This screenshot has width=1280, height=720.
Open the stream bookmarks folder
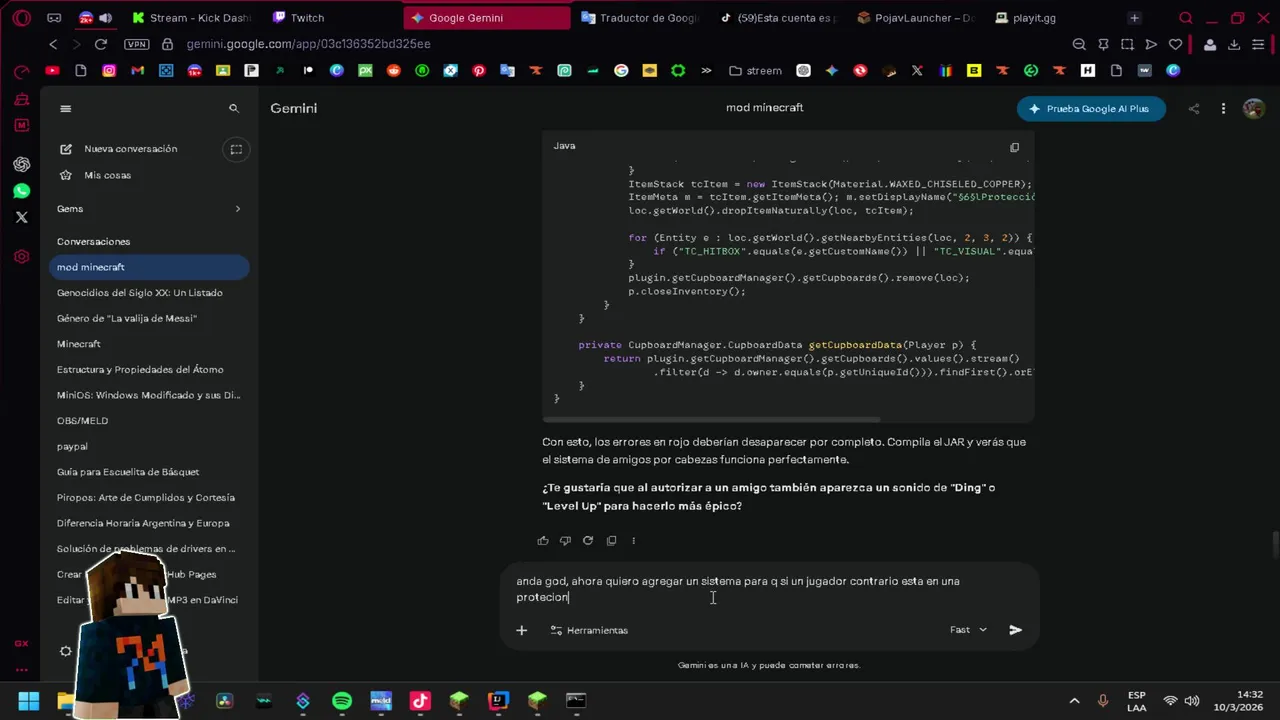click(x=756, y=70)
